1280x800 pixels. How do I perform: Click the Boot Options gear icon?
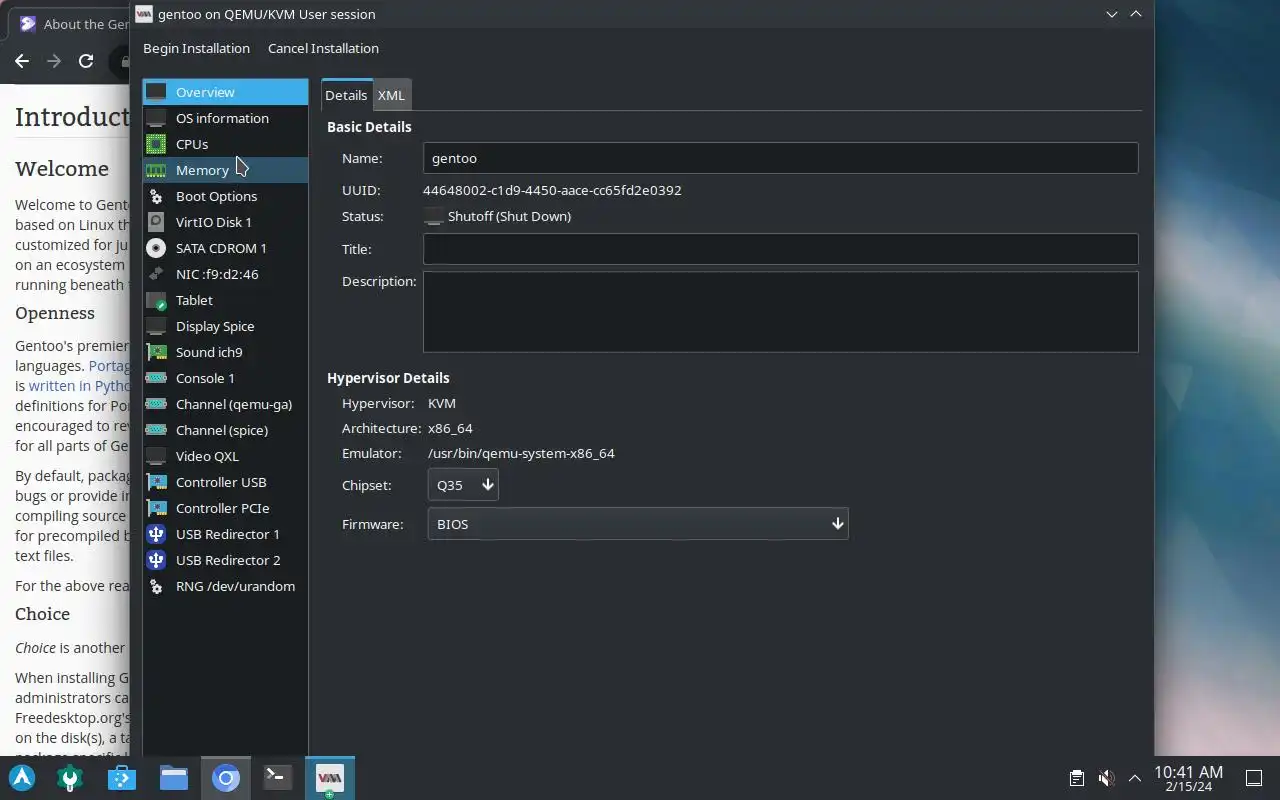[156, 196]
